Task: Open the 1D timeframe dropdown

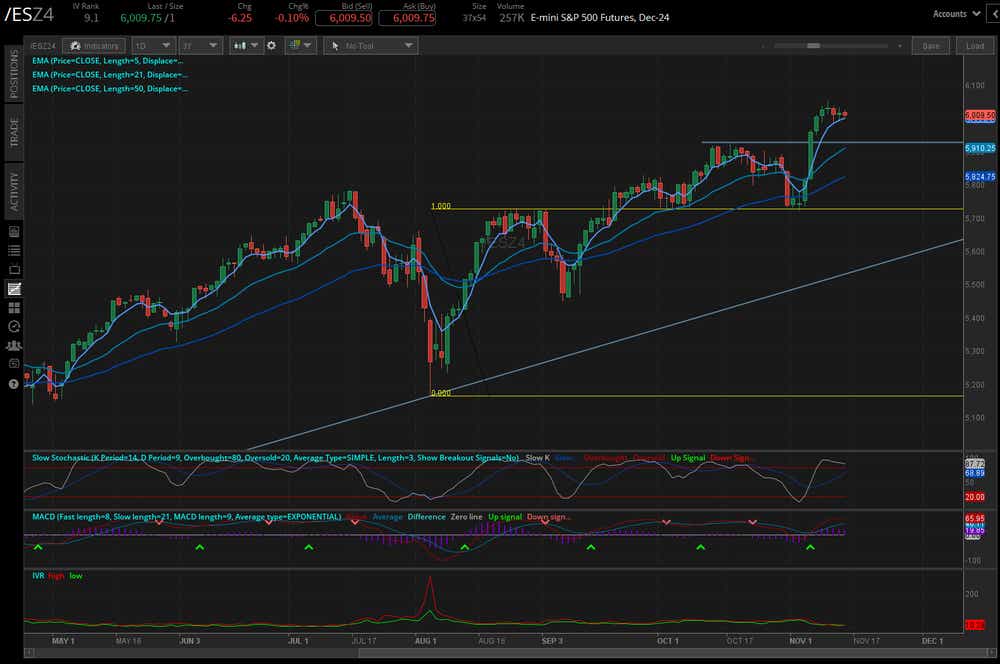Action: pos(152,45)
